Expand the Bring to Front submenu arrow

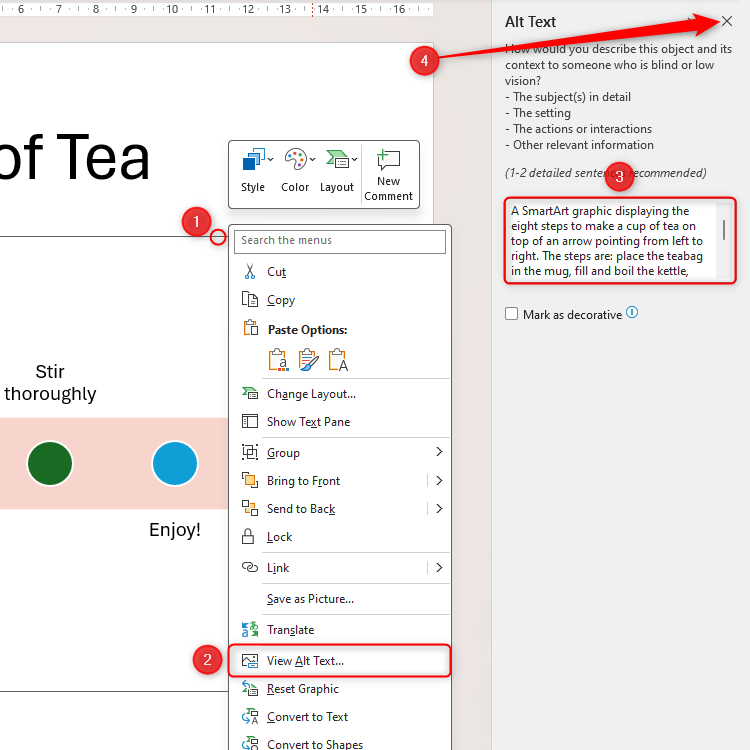439,480
